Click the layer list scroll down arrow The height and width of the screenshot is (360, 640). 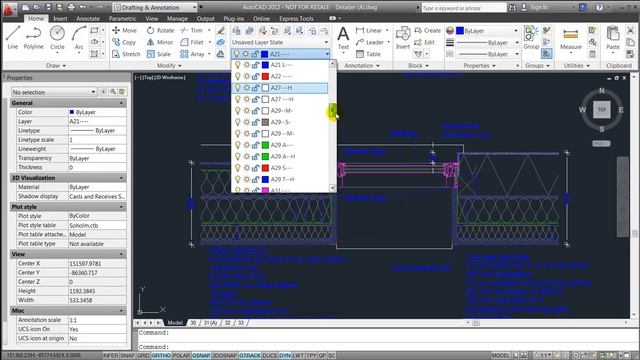click(x=332, y=188)
